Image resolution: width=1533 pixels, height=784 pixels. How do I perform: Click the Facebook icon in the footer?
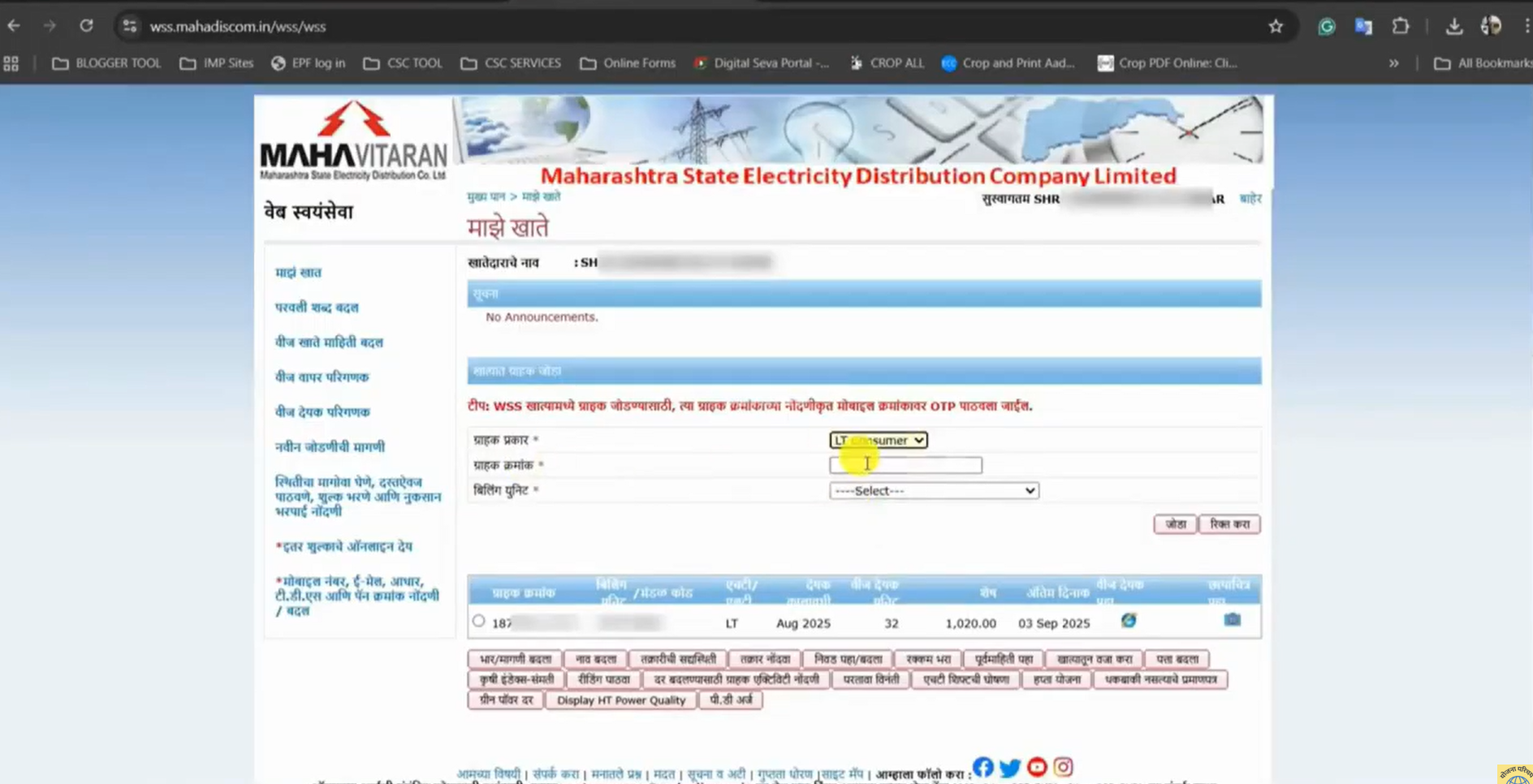983,765
